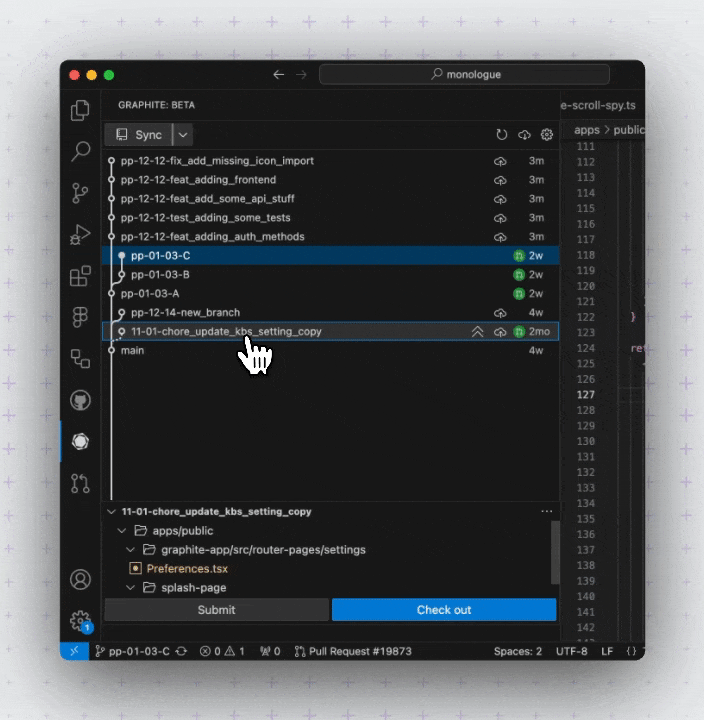This screenshot has height=720, width=704.
Task: Open the Manage gear in activity bar
Action: click(80, 621)
